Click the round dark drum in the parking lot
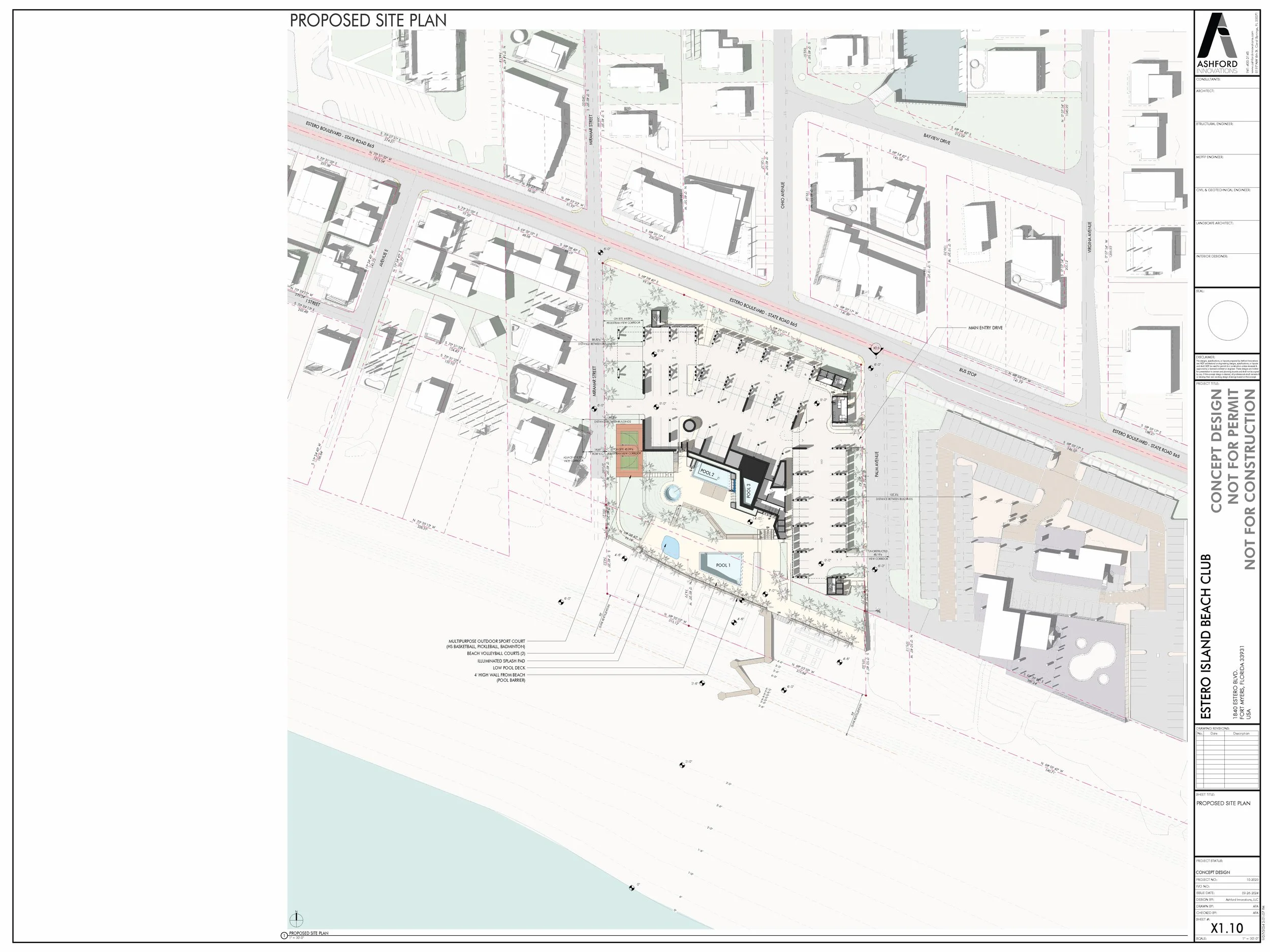 click(x=689, y=425)
